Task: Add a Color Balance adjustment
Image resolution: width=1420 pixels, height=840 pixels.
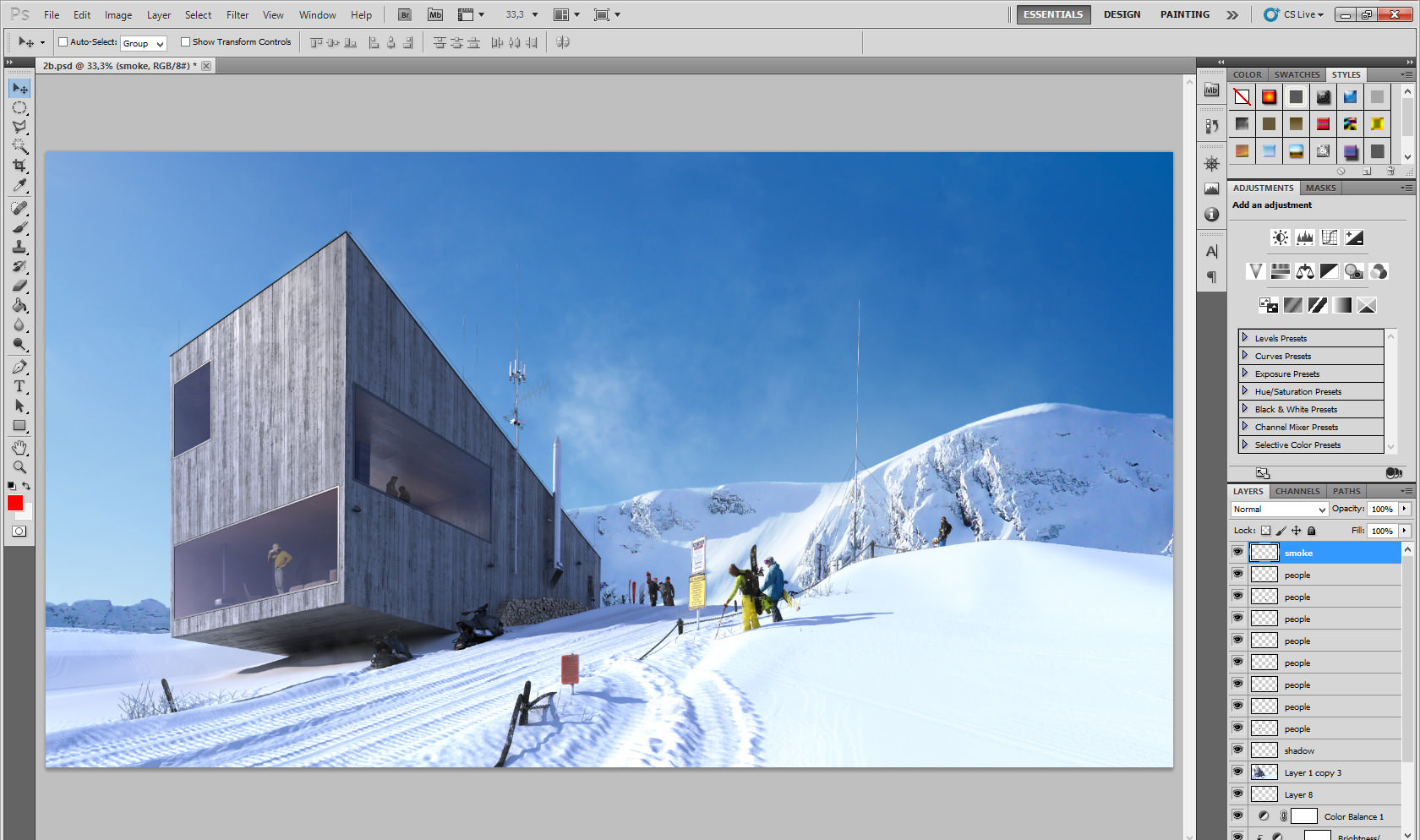Action: (1305, 271)
